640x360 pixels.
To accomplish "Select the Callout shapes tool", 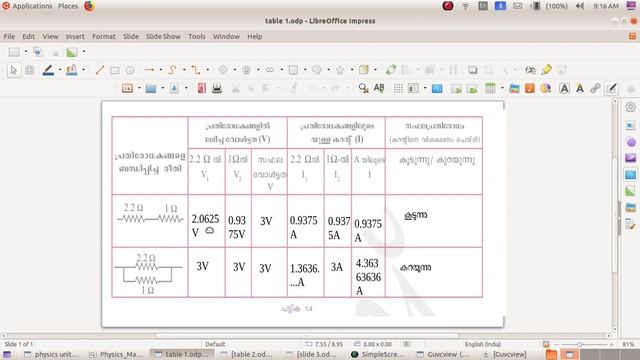I will (317, 70).
